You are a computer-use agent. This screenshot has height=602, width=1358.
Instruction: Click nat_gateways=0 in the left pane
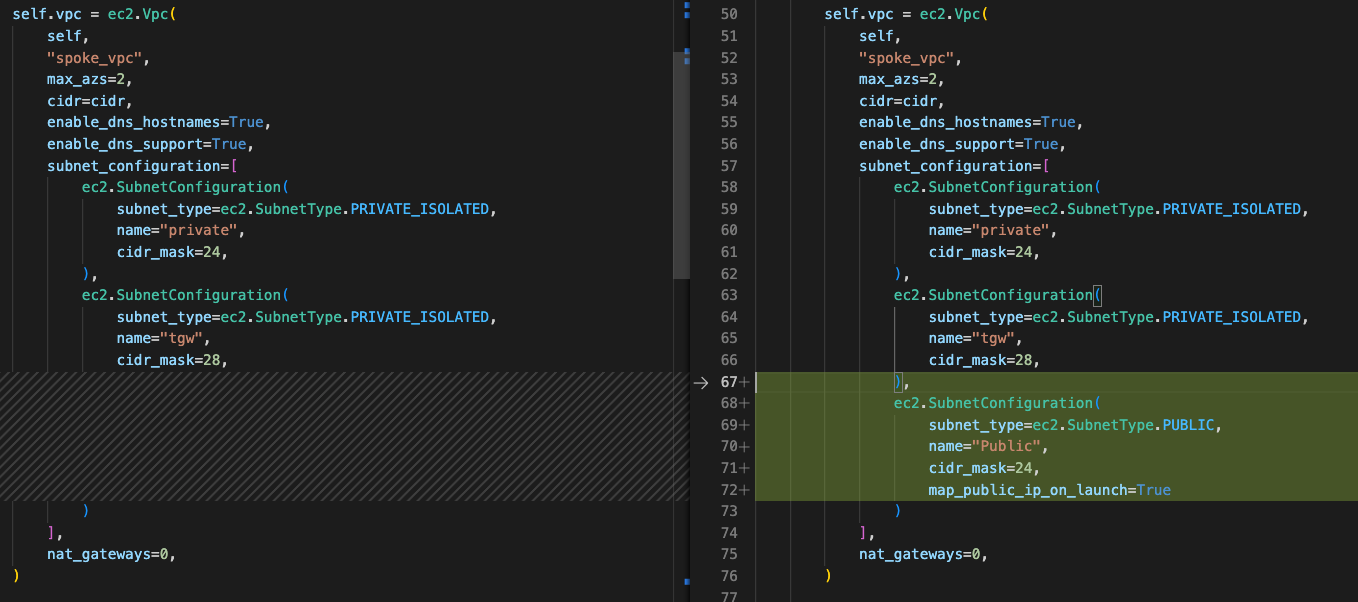point(111,554)
